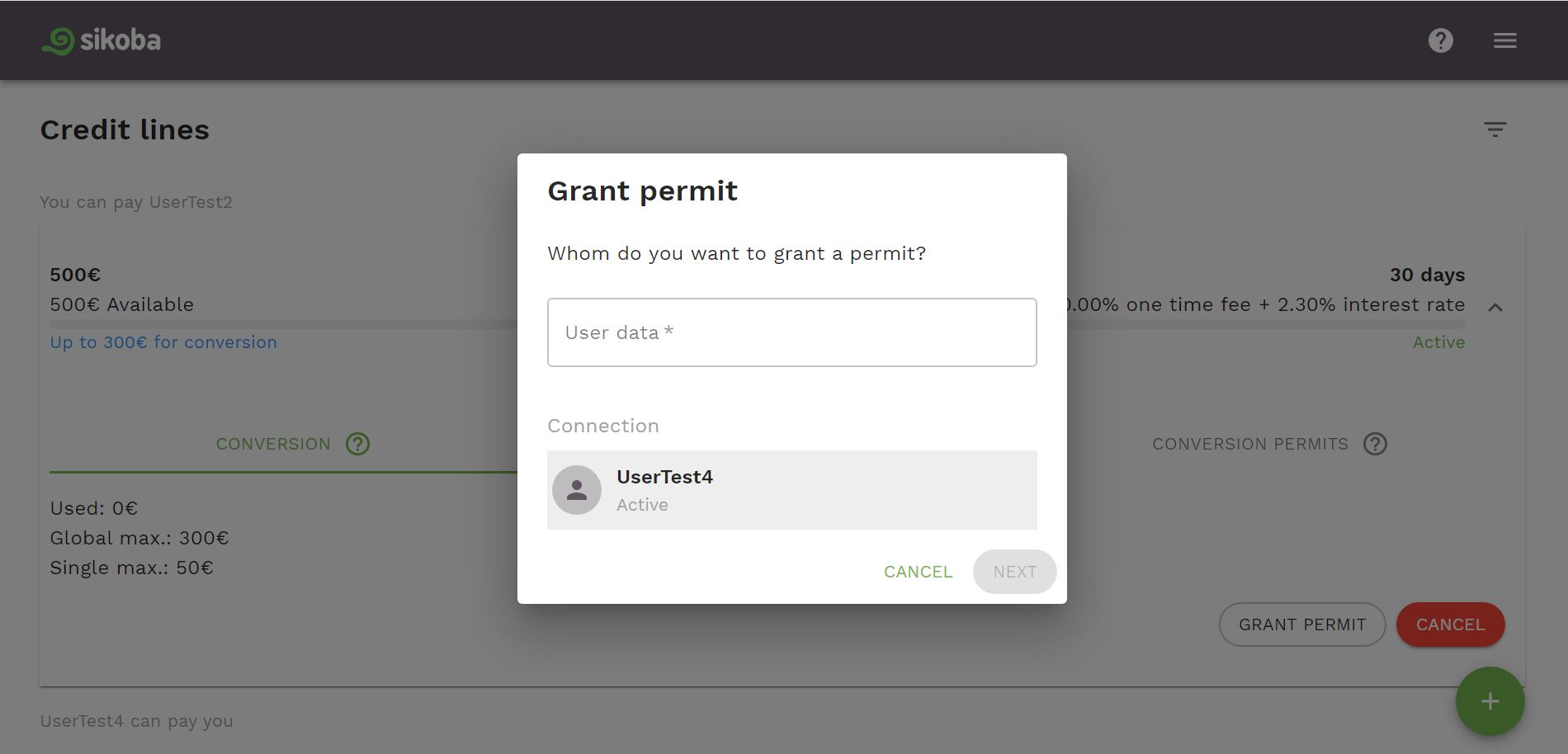
Task: Cancel the Grant permit dialog
Action: 918,572
